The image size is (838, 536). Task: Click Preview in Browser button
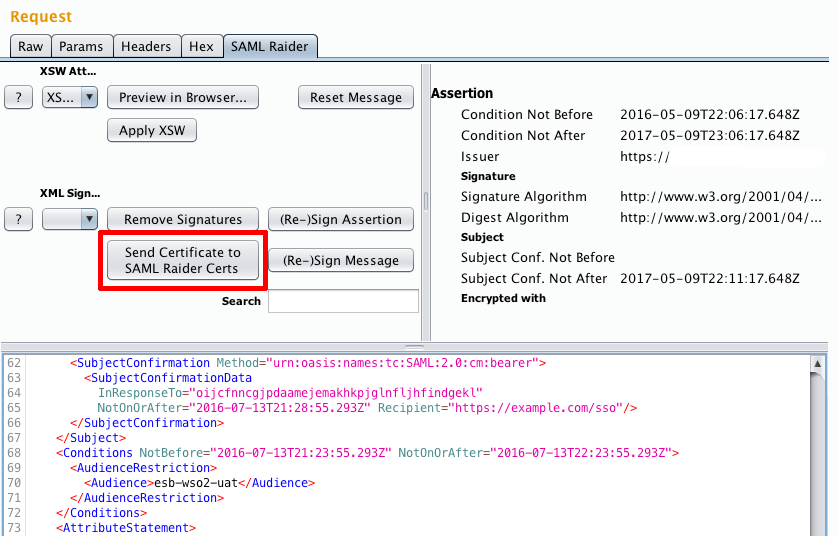(x=183, y=97)
